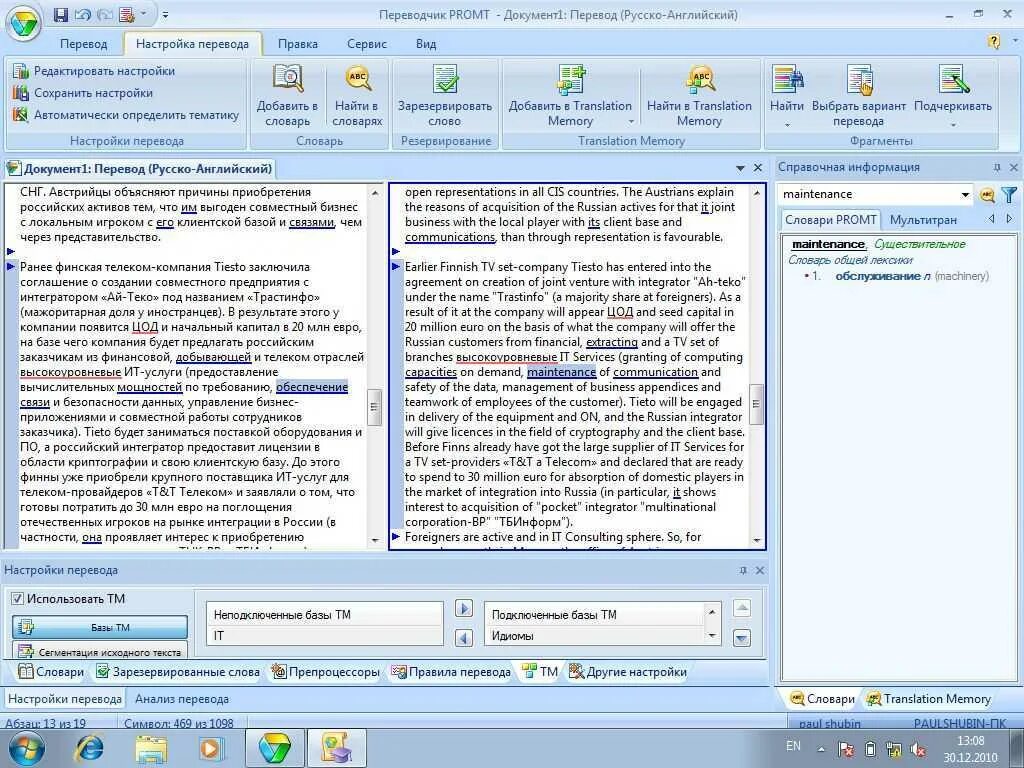Click the filter funnel icon
1024x768 pixels.
click(1009, 195)
